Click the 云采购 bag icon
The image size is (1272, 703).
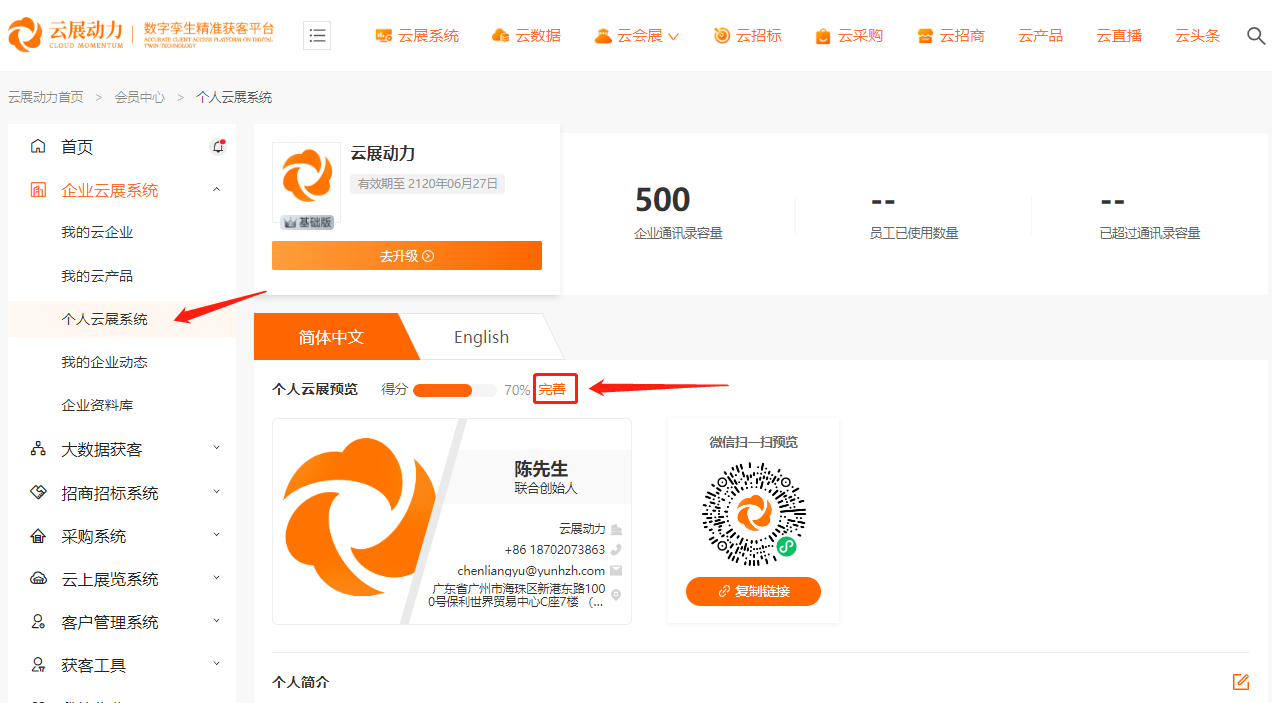point(823,36)
